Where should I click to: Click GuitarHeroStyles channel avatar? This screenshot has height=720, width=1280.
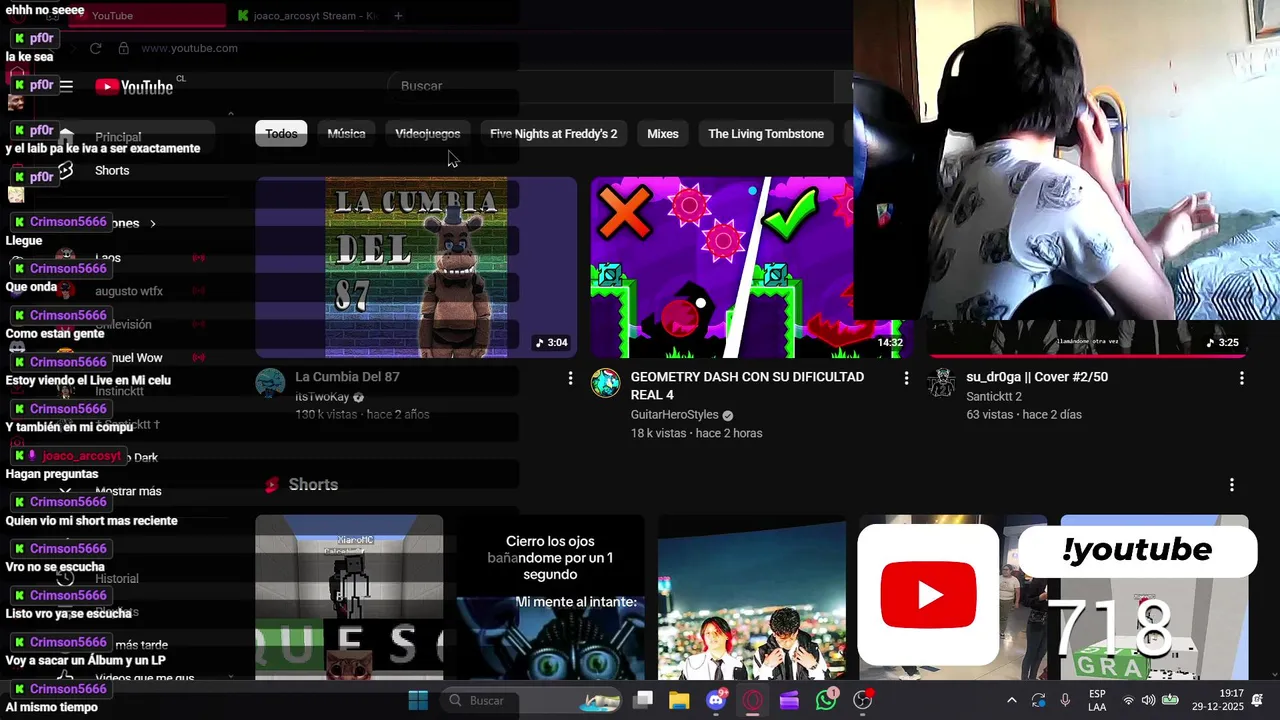click(x=605, y=383)
